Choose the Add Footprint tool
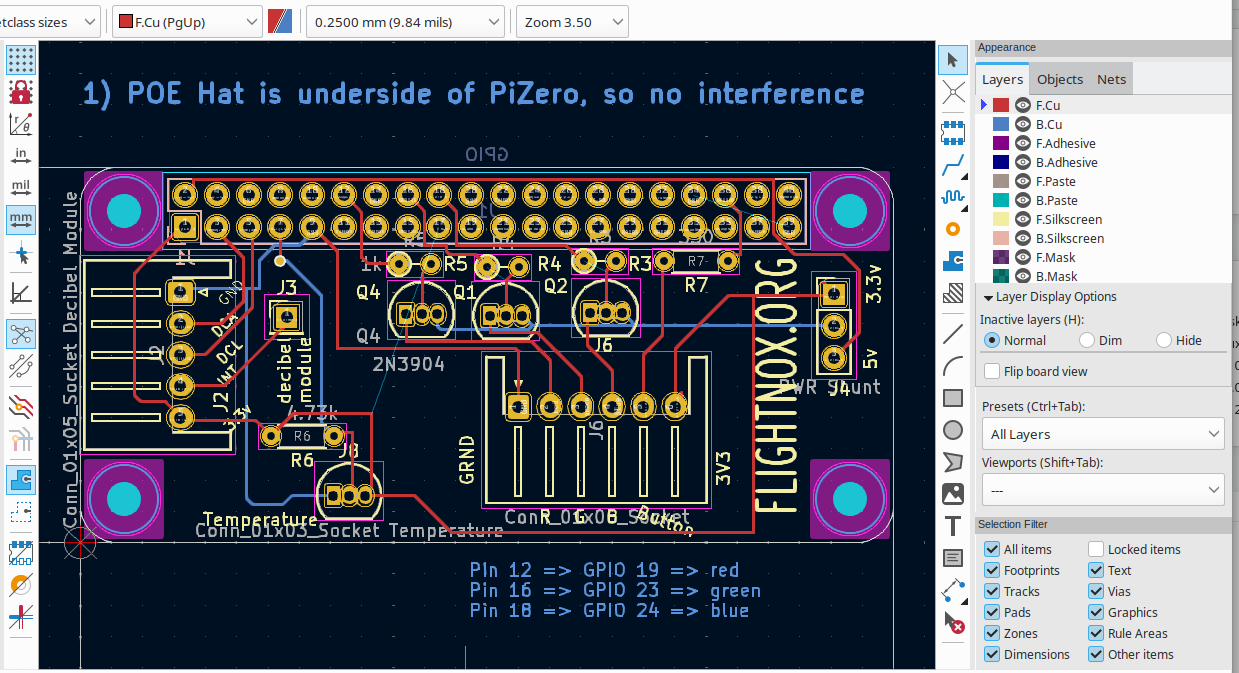 tap(953, 131)
